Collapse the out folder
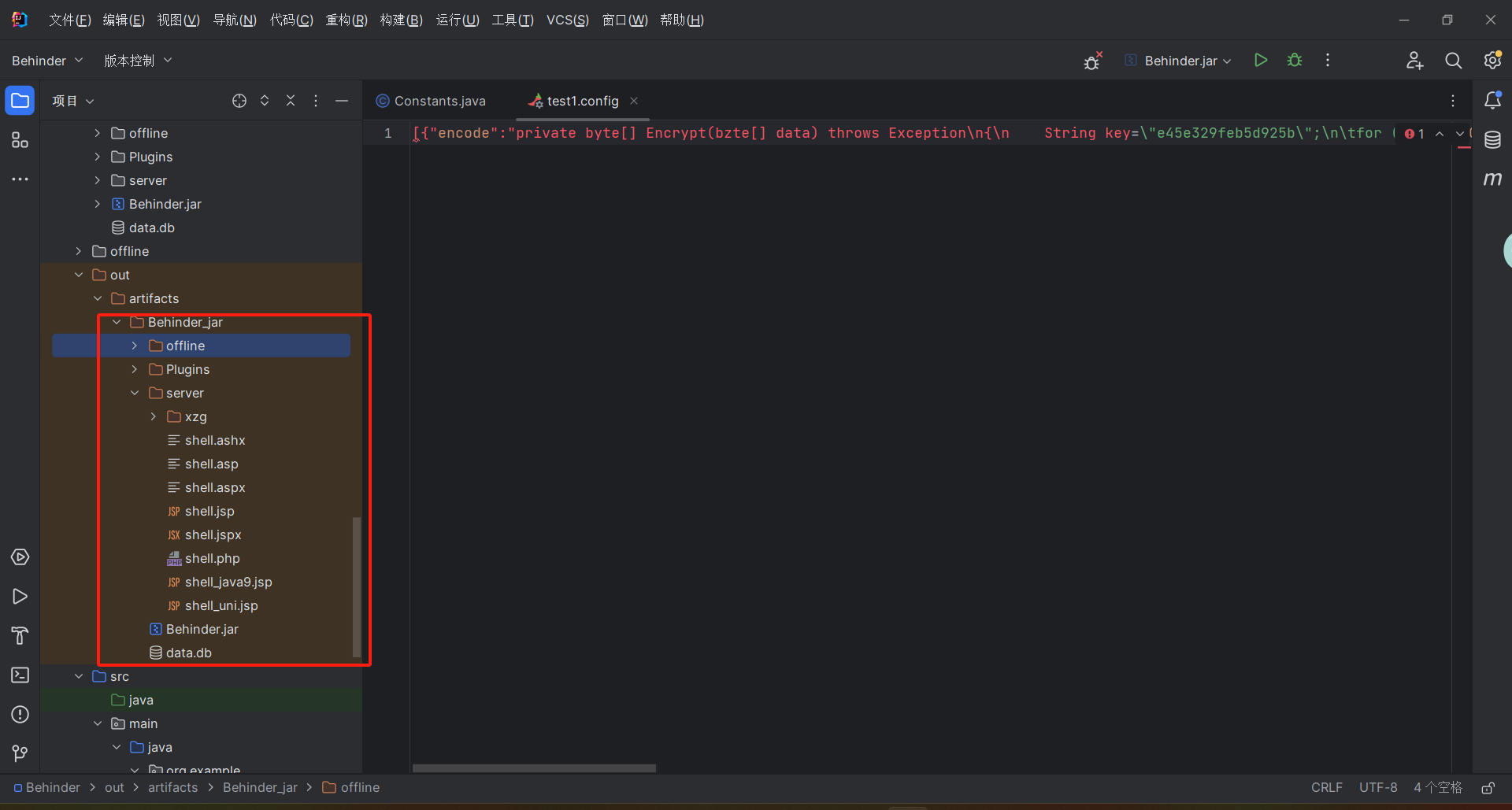1512x810 pixels. click(x=79, y=275)
